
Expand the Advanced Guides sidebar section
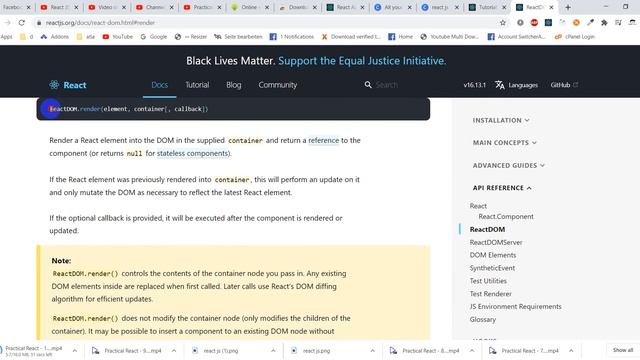pos(509,165)
